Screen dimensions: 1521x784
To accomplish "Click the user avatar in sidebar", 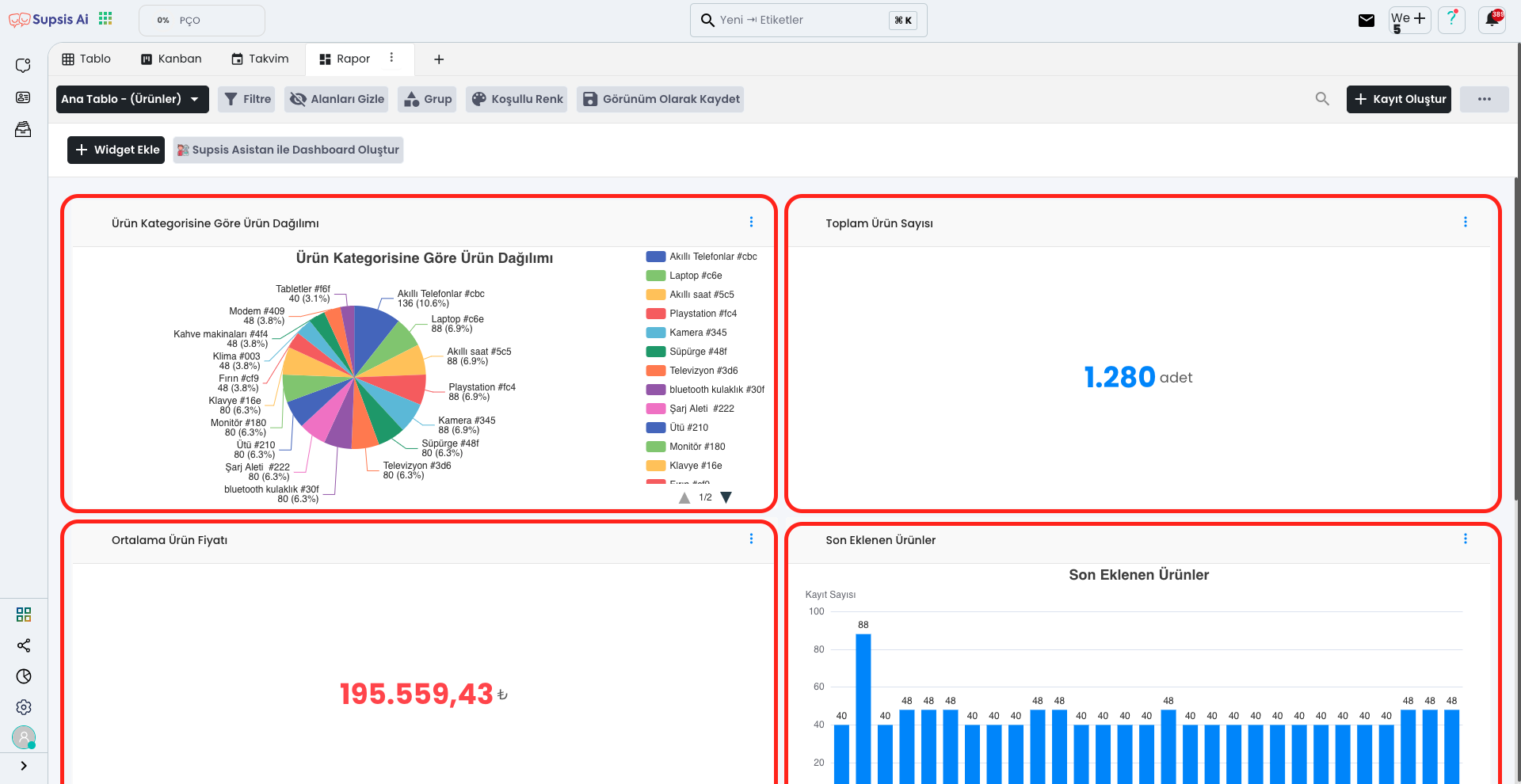I will click(x=24, y=737).
